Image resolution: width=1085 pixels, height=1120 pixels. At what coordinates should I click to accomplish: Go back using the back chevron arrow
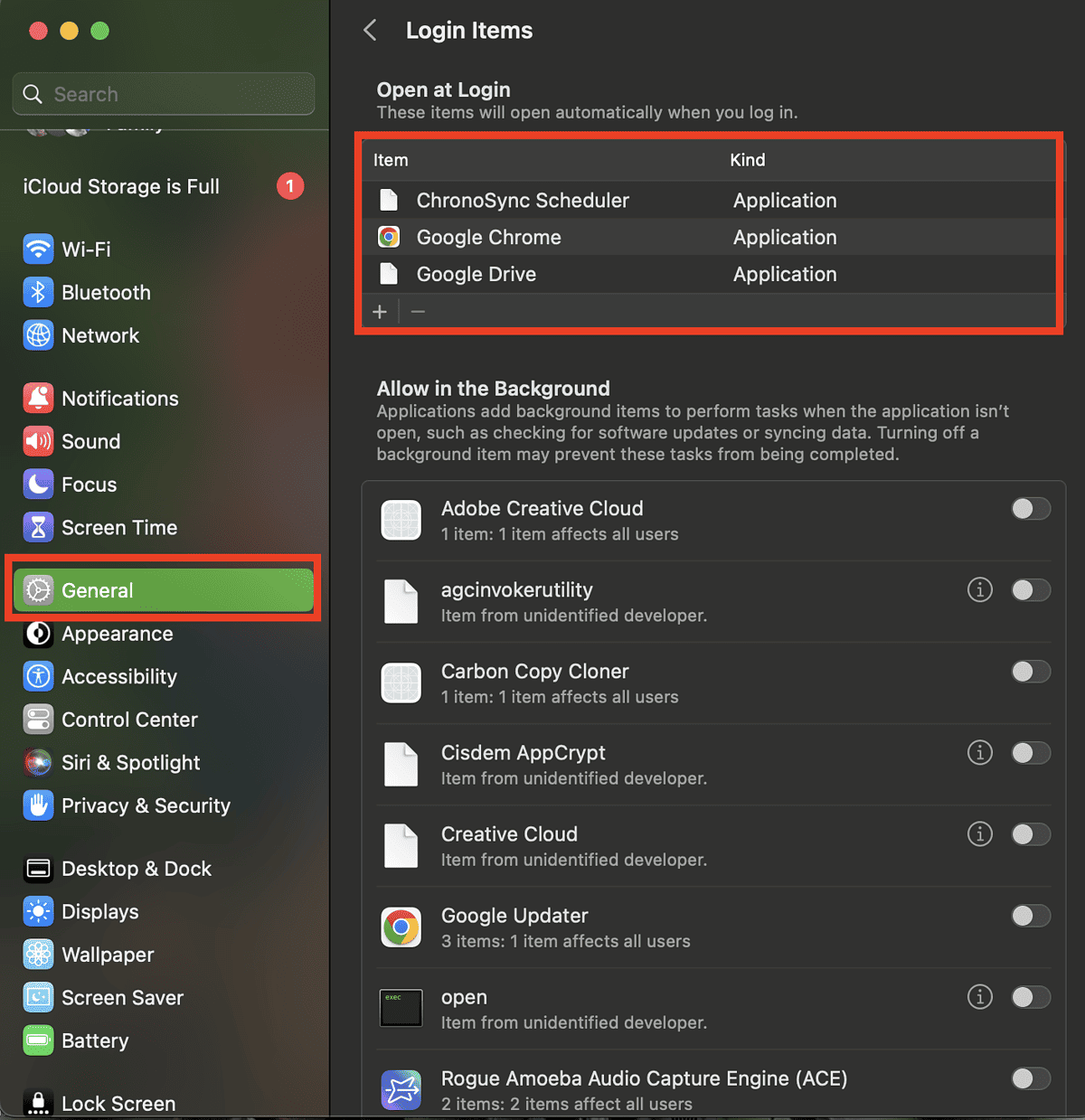pyautogui.click(x=370, y=30)
